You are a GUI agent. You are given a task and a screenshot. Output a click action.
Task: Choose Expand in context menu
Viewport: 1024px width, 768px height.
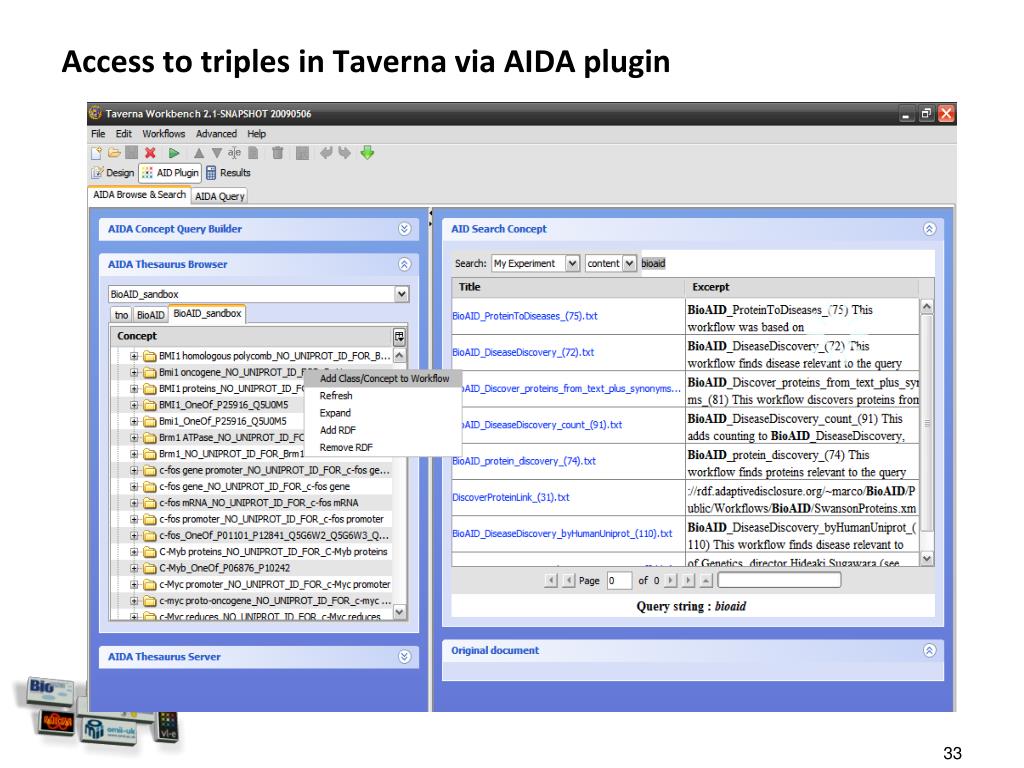click(384, 413)
